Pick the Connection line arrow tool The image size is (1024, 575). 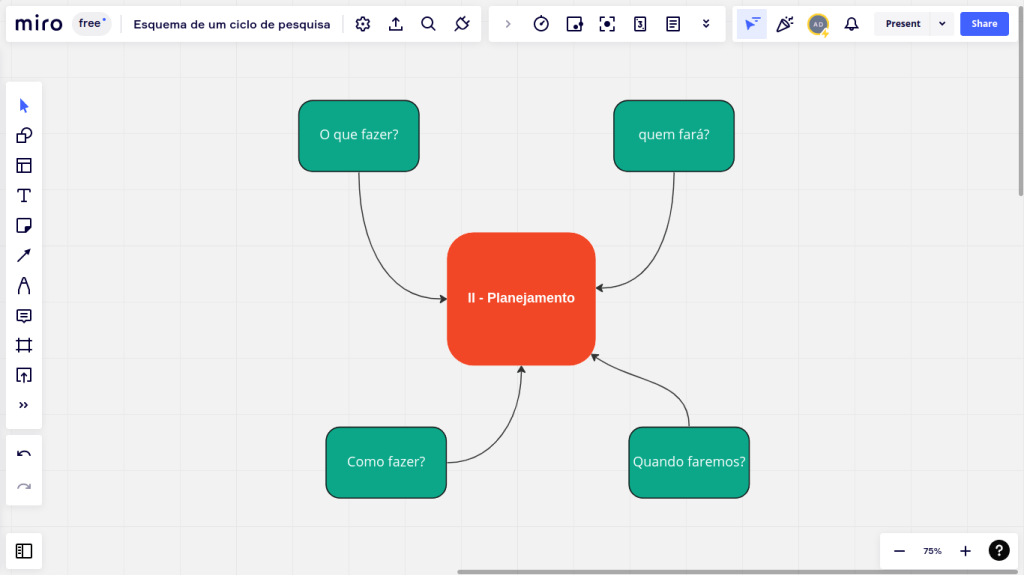[x=24, y=256]
